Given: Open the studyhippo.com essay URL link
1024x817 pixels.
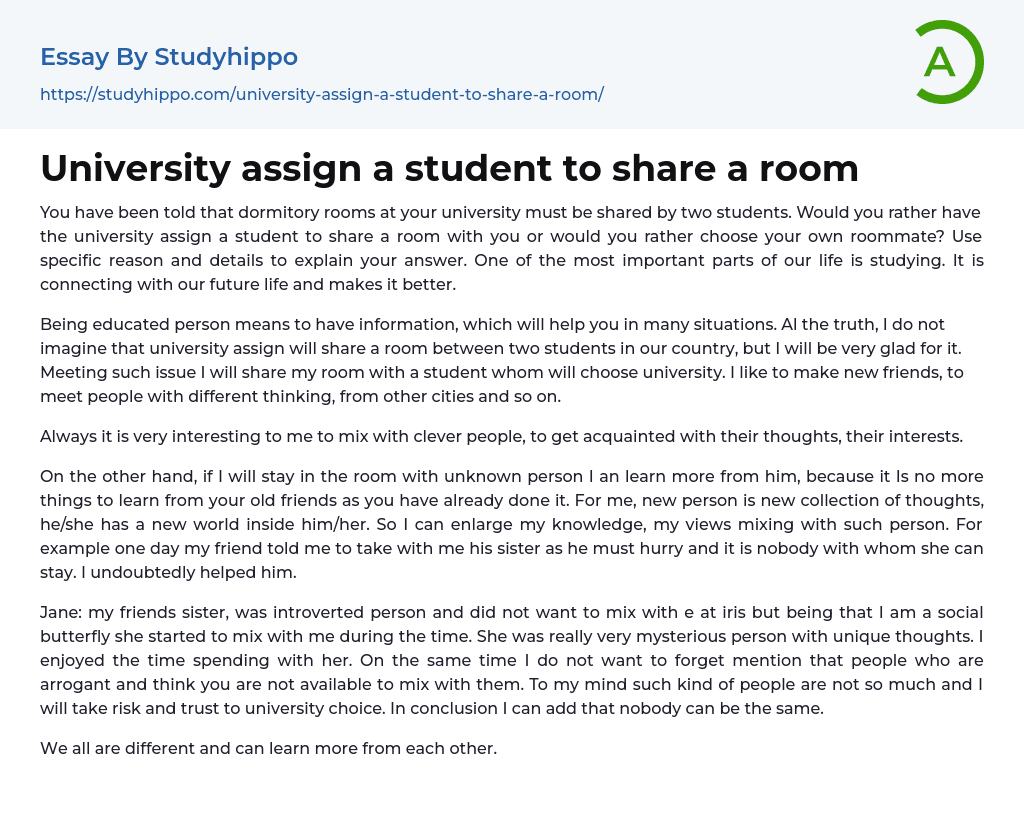Looking at the screenshot, I should [x=322, y=94].
